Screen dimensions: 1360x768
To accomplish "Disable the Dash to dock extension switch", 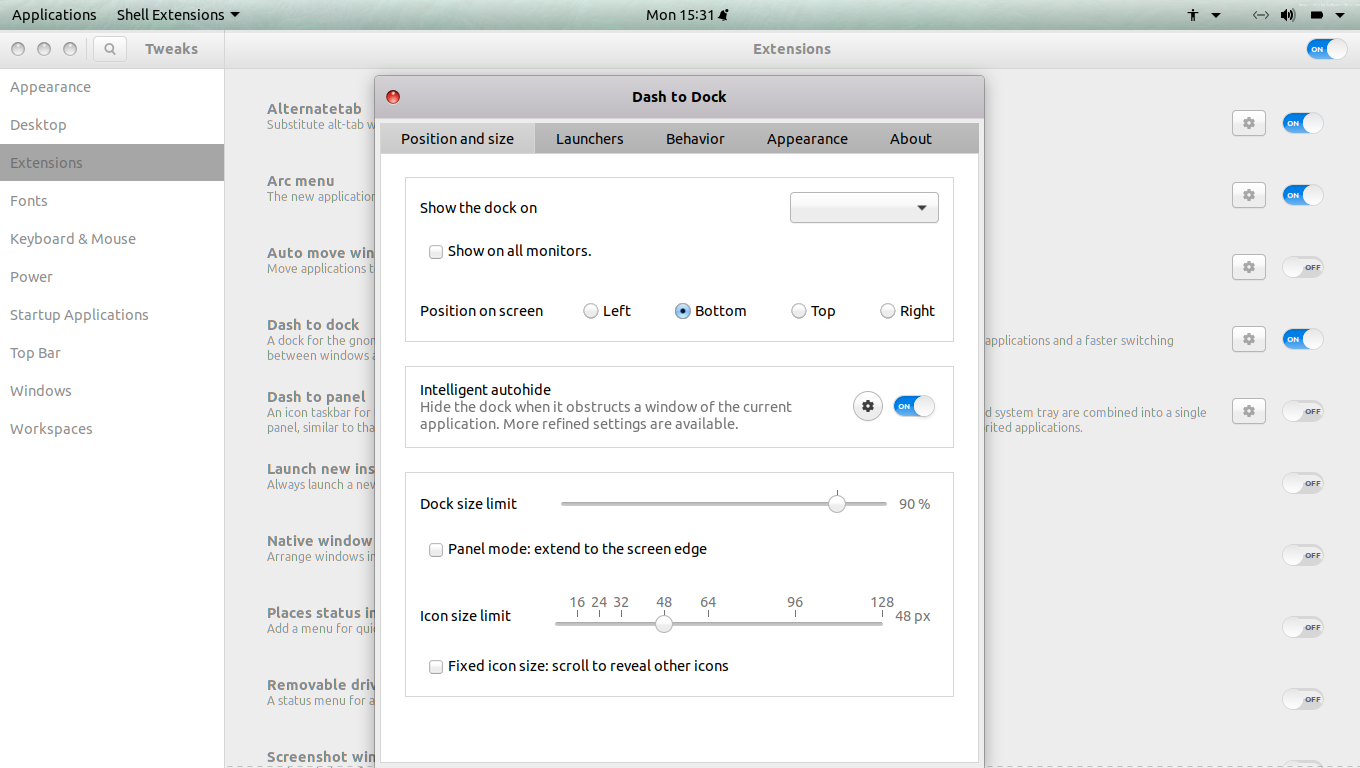I will 1302,339.
